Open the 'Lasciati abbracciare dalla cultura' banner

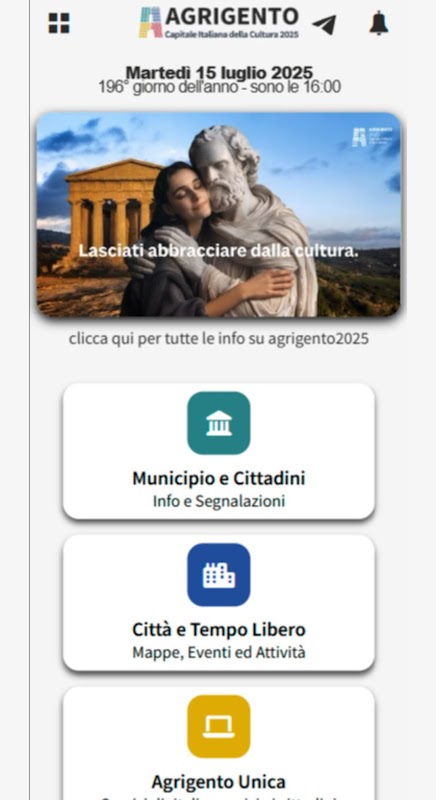click(x=219, y=215)
